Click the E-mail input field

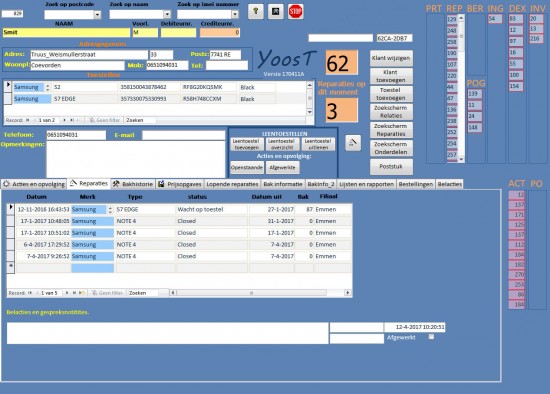183,135
